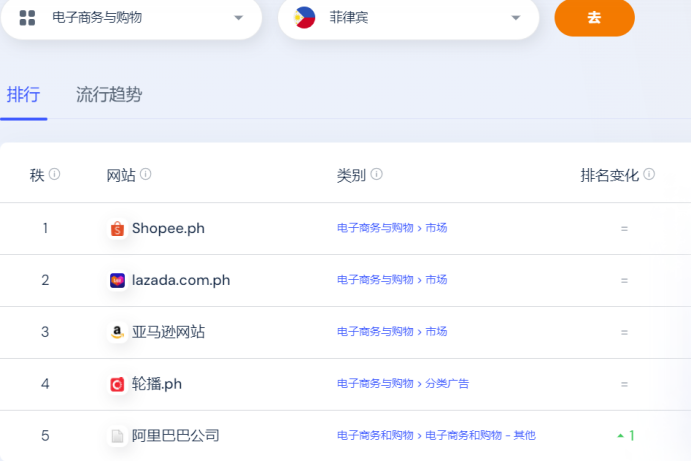Click the info icon beside 排名变化
Screen dimensions: 692x461
point(649,174)
